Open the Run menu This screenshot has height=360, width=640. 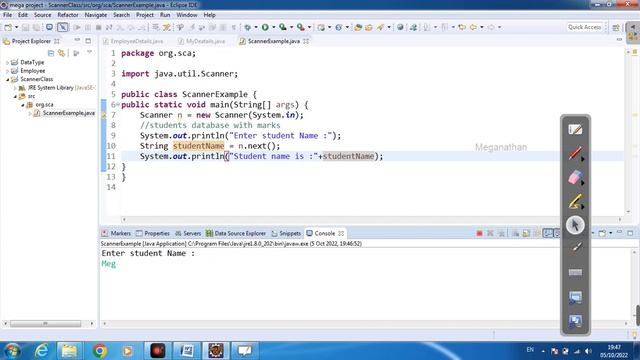coord(165,15)
